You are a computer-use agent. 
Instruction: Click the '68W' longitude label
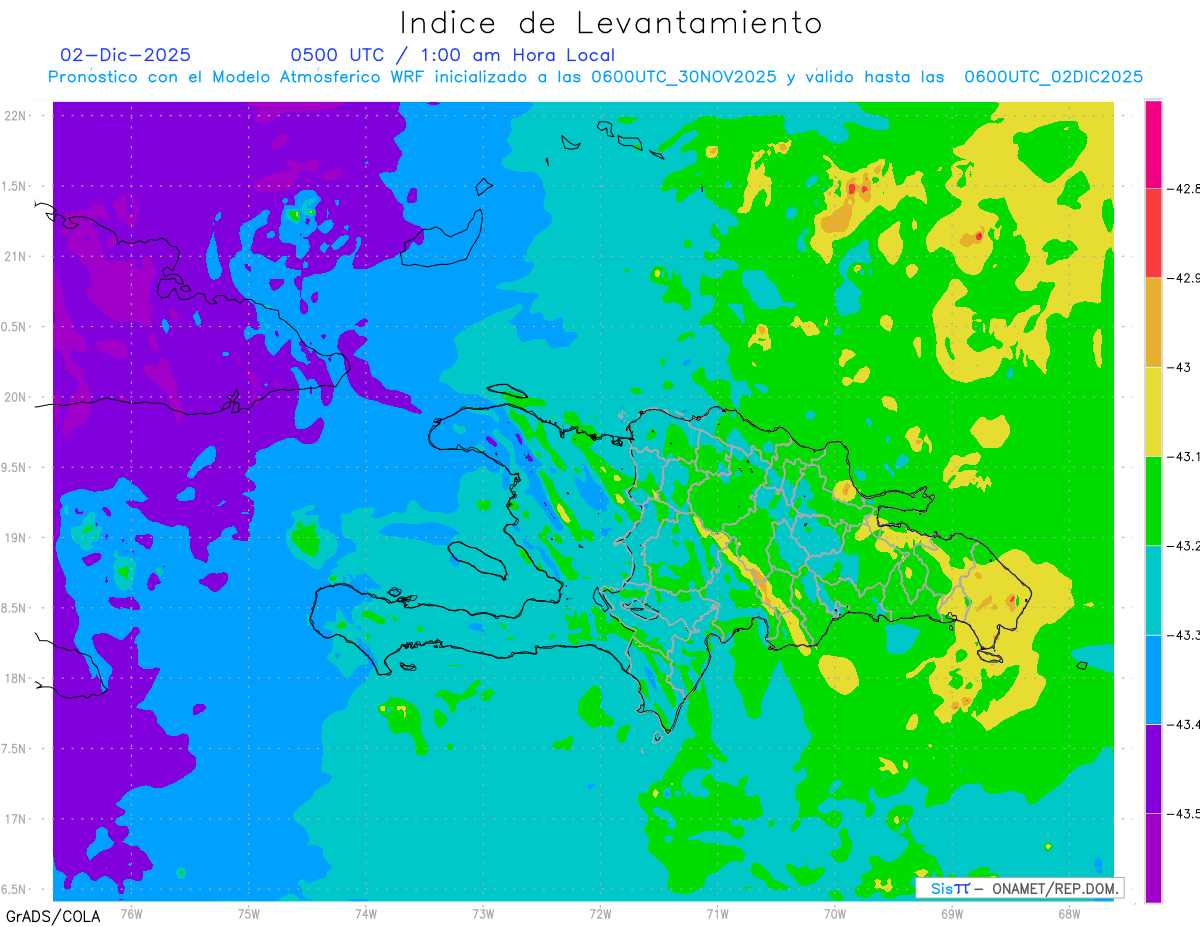point(1069,914)
